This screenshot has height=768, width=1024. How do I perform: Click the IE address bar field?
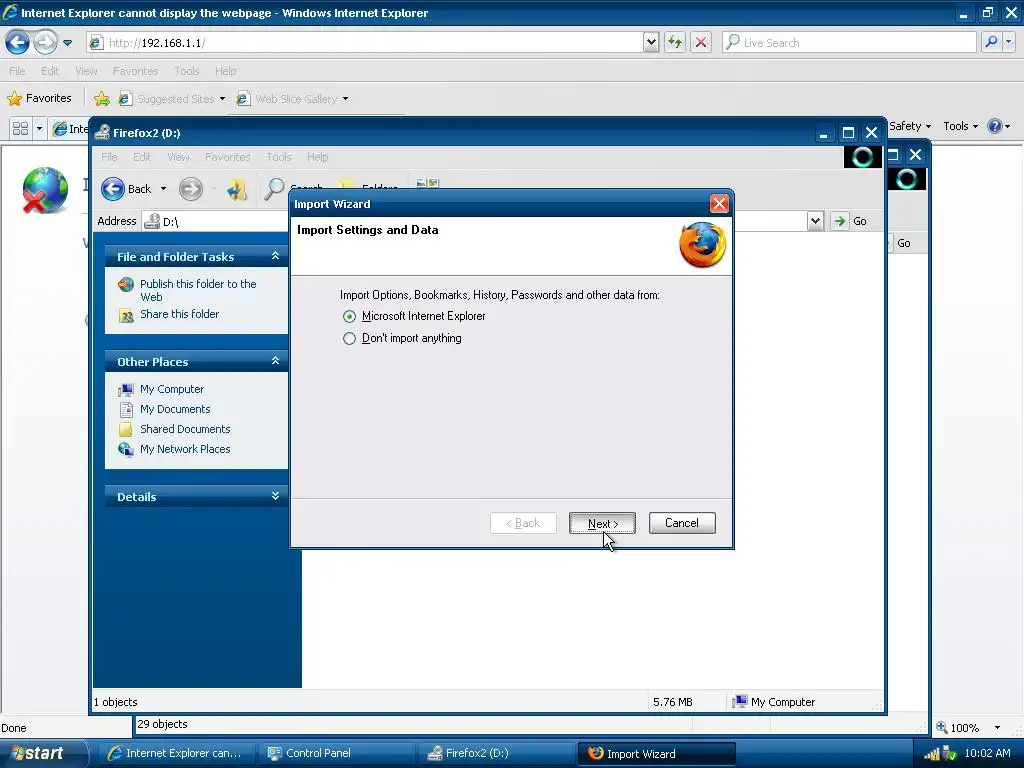pyautogui.click(x=366, y=42)
